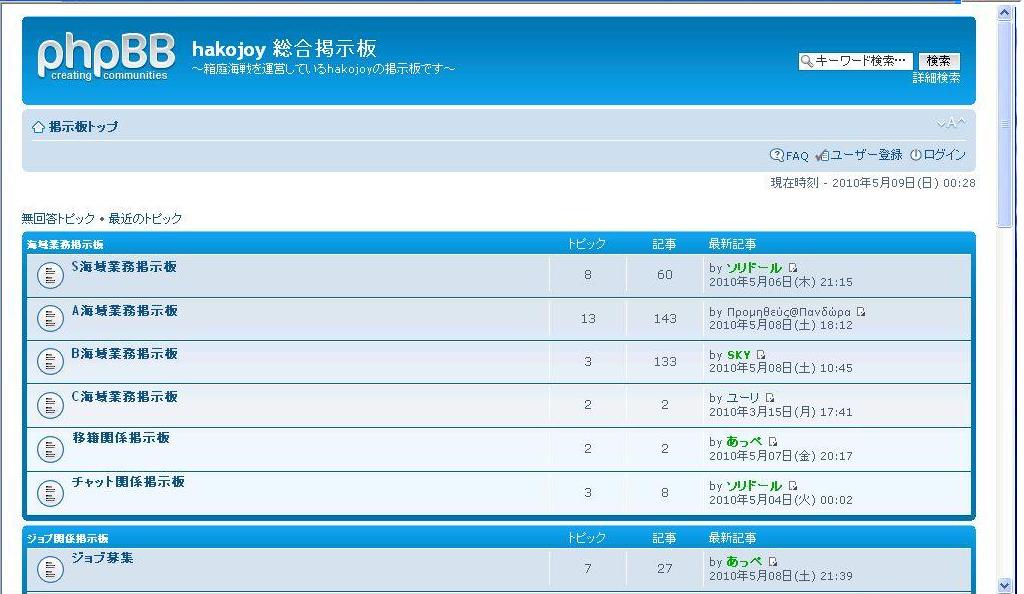
Task: View latest post icon next to SKY
Action: point(761,355)
